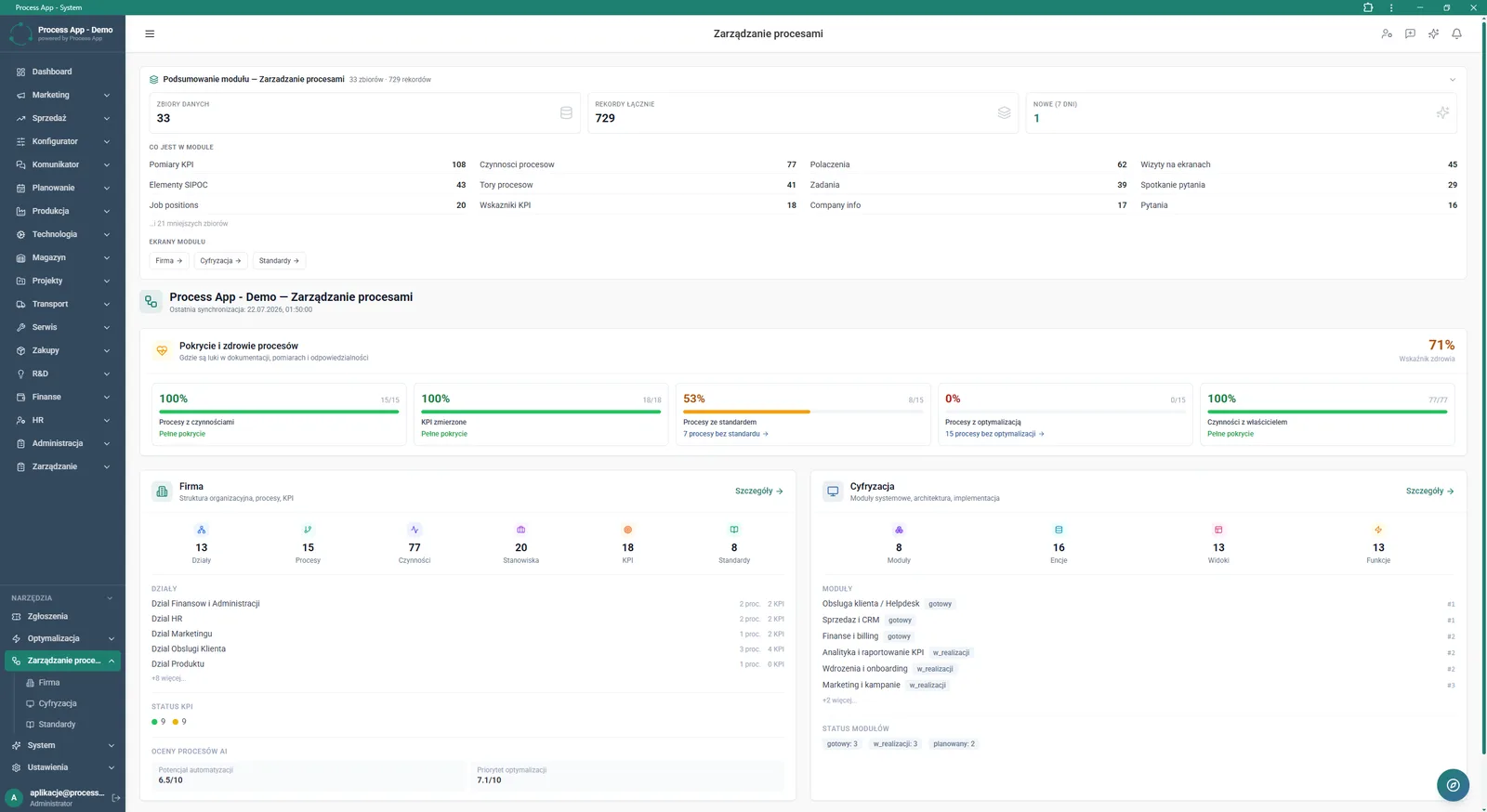Click the Cyfryzacja module screen button
This screenshot has width=1487, height=812.
[221, 261]
